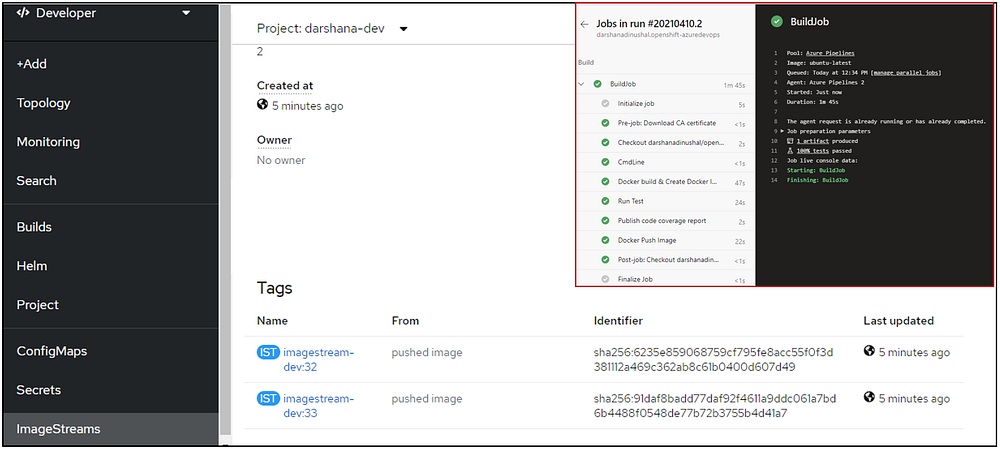Open the '1 artifact' link
Viewport: 1000px width, 449px height.
coord(814,140)
